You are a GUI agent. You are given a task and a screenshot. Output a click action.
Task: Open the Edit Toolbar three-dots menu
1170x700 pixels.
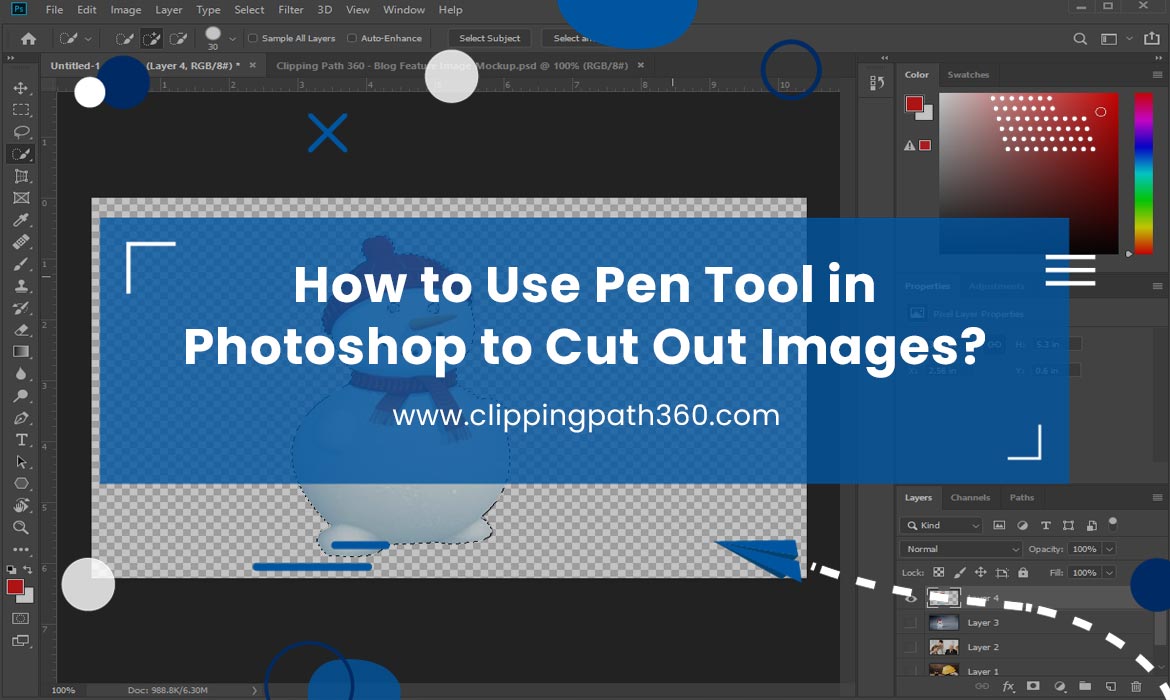click(21, 550)
